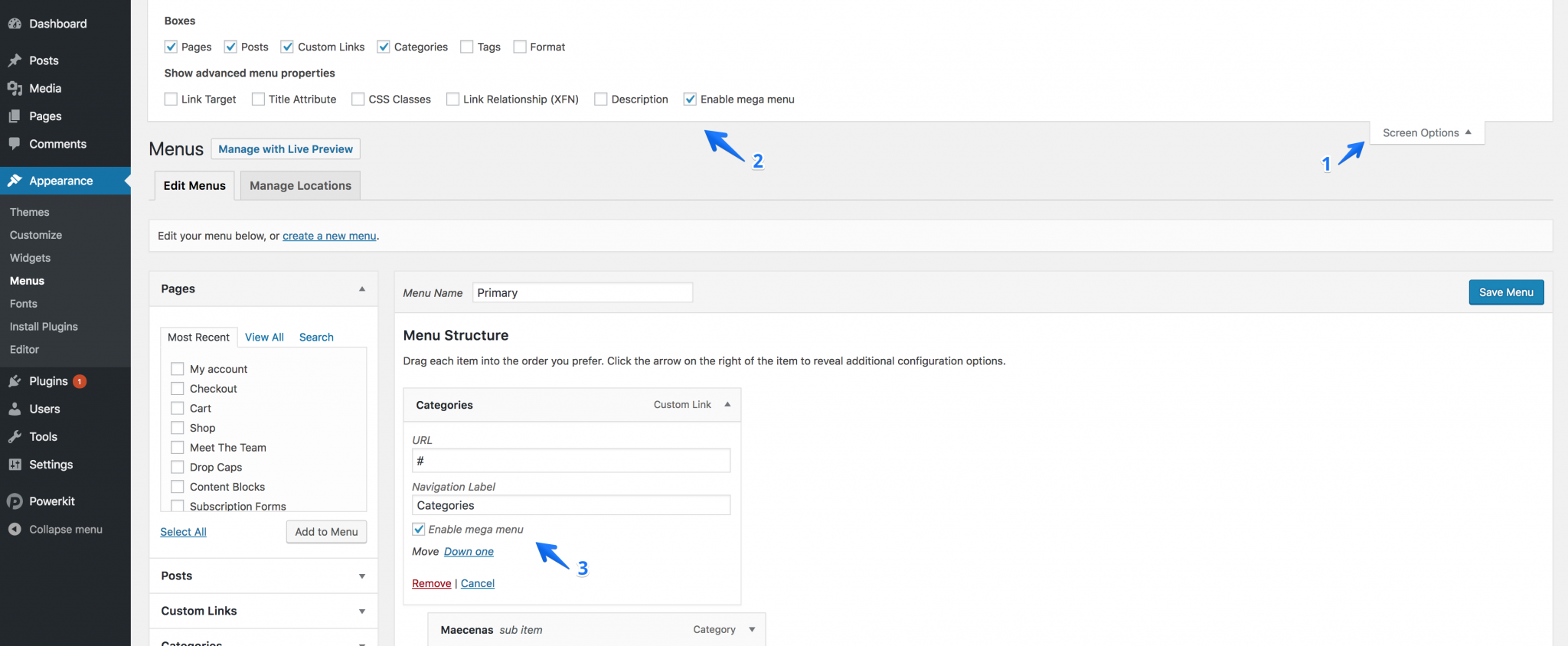Click the Posts pushpin icon
Screen dimensions: 1568x646
[15, 60]
